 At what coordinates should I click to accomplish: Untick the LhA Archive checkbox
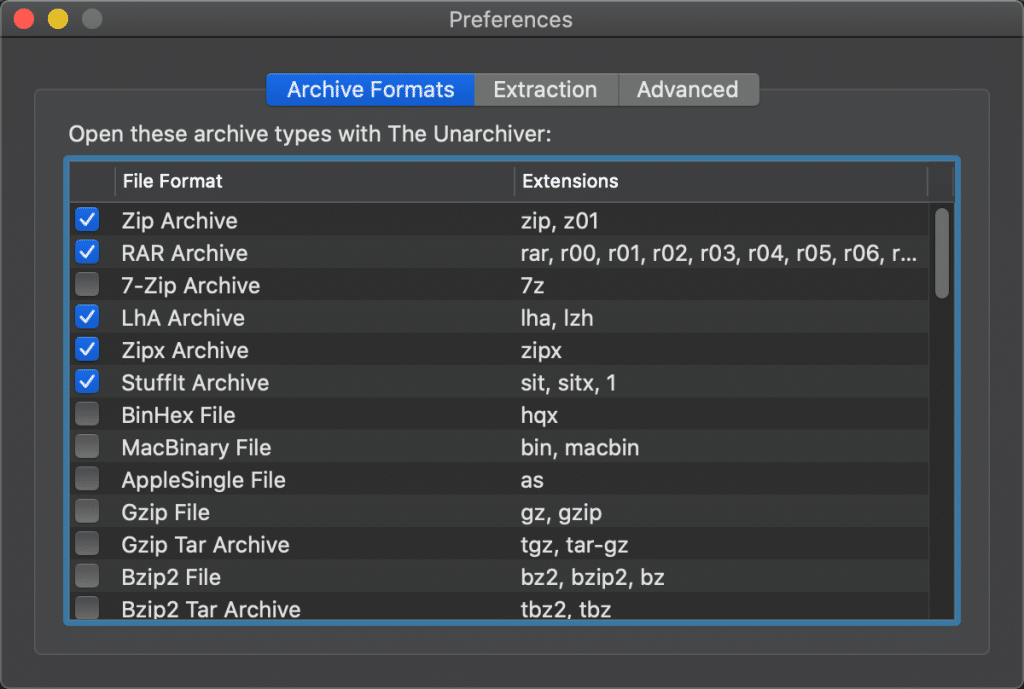(88, 318)
